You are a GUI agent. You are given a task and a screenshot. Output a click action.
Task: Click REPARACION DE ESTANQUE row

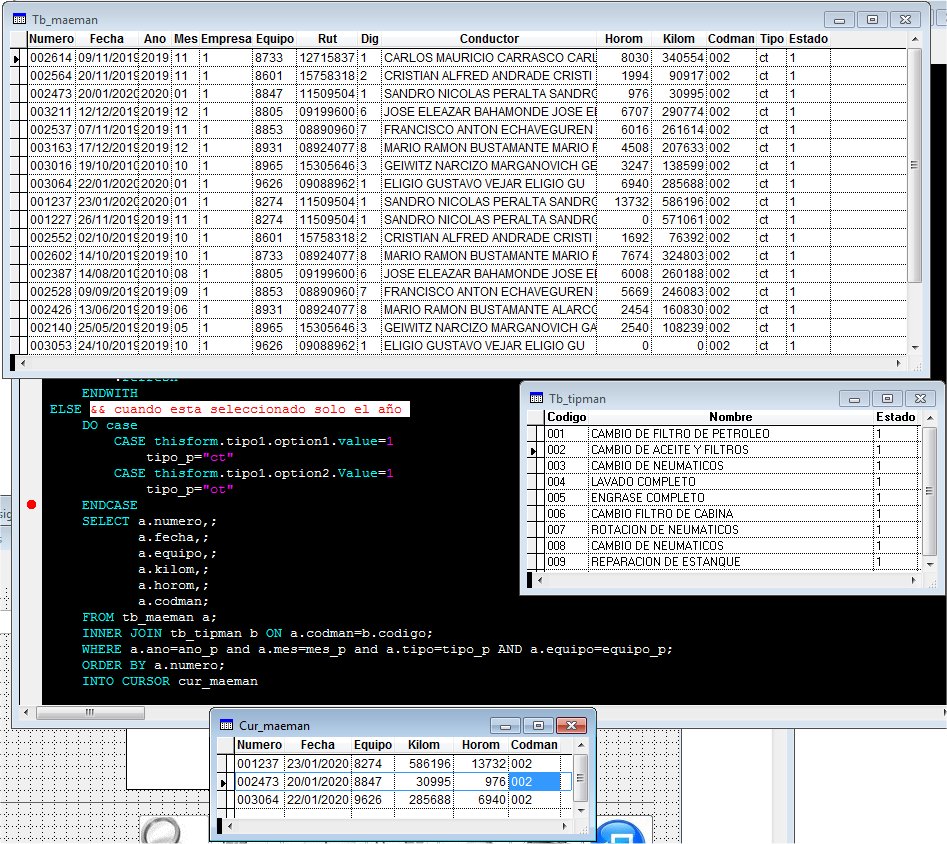click(731, 562)
